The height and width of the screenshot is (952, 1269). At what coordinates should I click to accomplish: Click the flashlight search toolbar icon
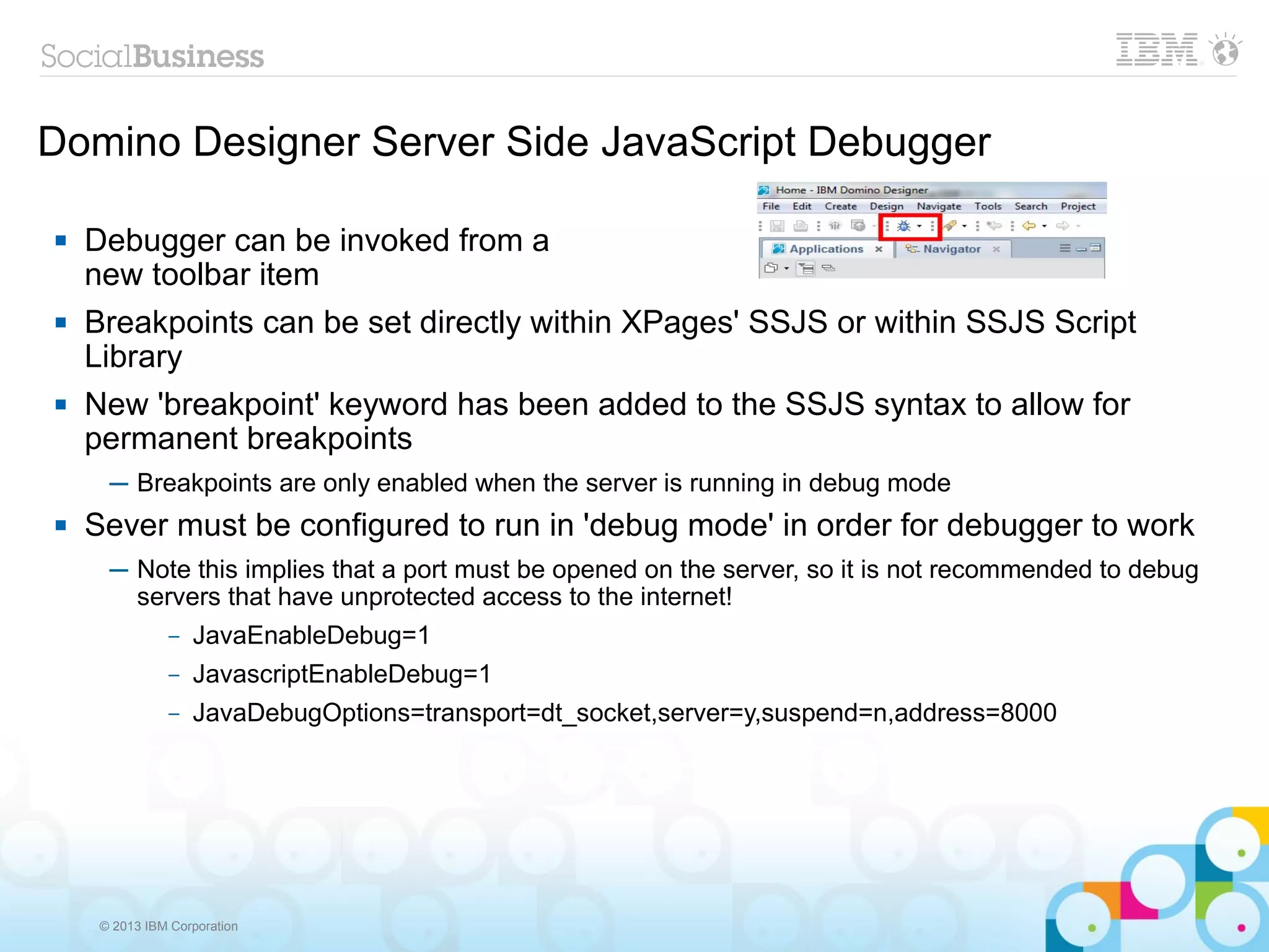[950, 225]
